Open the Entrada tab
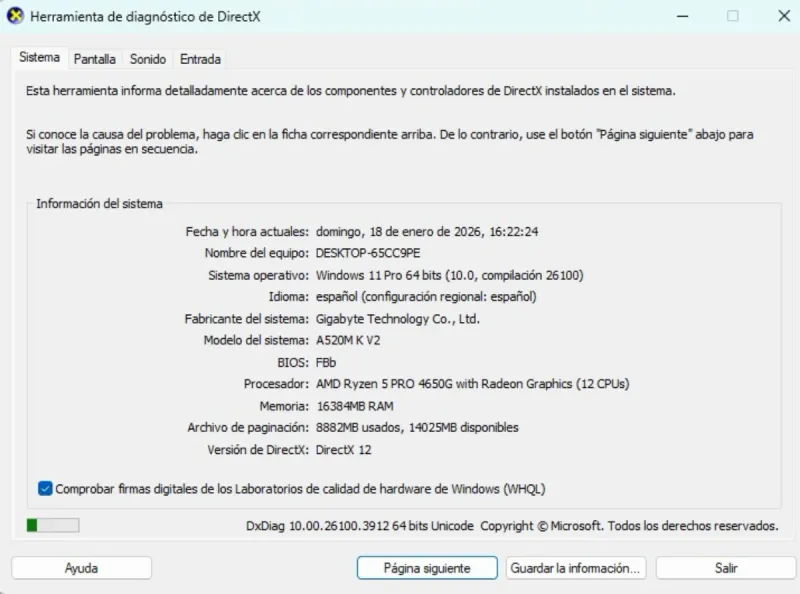 tap(200, 59)
